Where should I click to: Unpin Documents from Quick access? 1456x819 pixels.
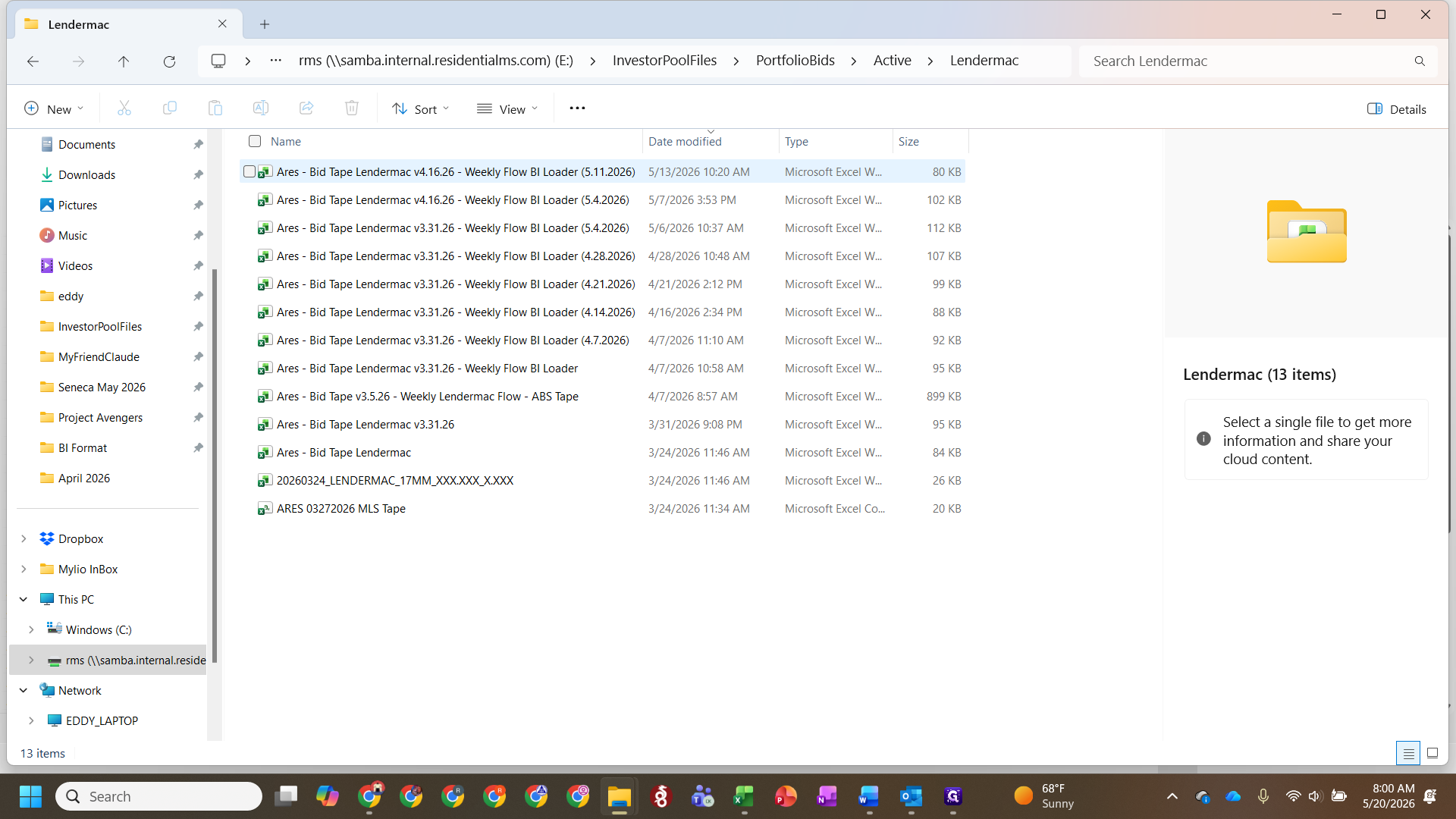click(x=198, y=144)
